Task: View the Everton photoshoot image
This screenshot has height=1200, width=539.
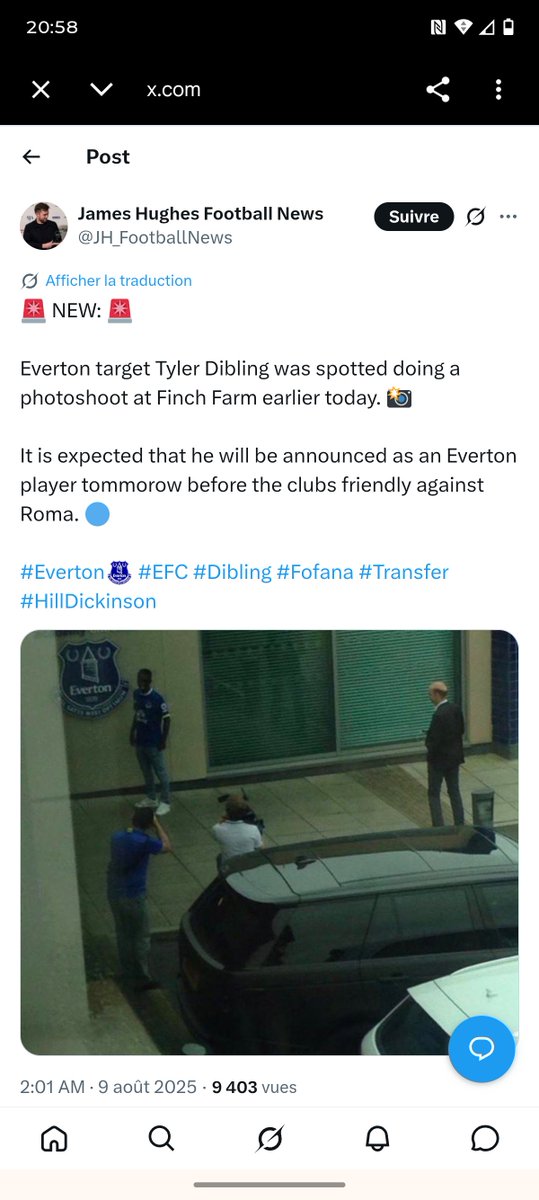Action: (269, 842)
